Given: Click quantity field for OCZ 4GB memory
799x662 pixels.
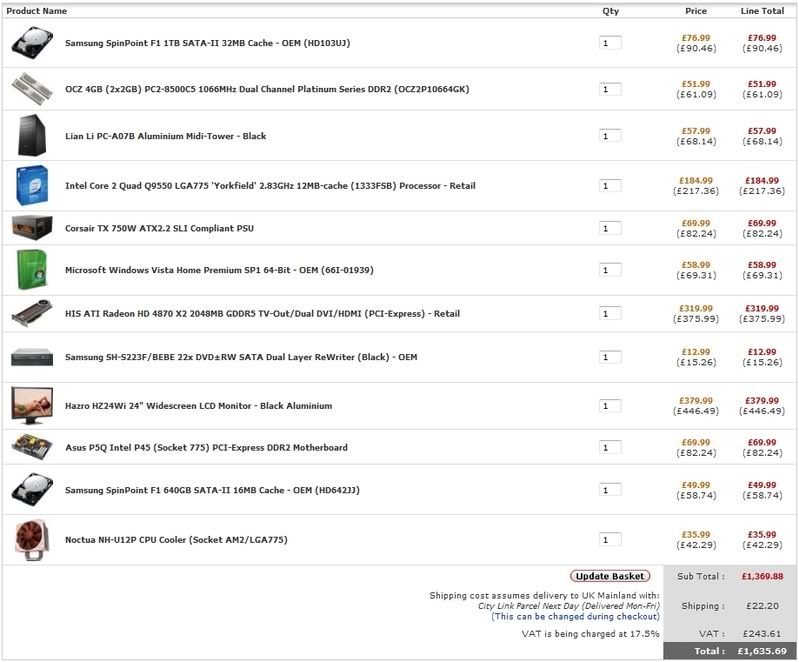Looking at the screenshot, I should point(610,89).
